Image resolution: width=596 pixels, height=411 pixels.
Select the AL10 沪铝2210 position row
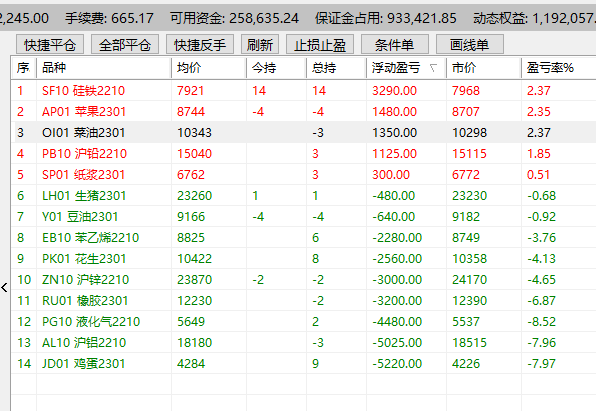pos(303,343)
